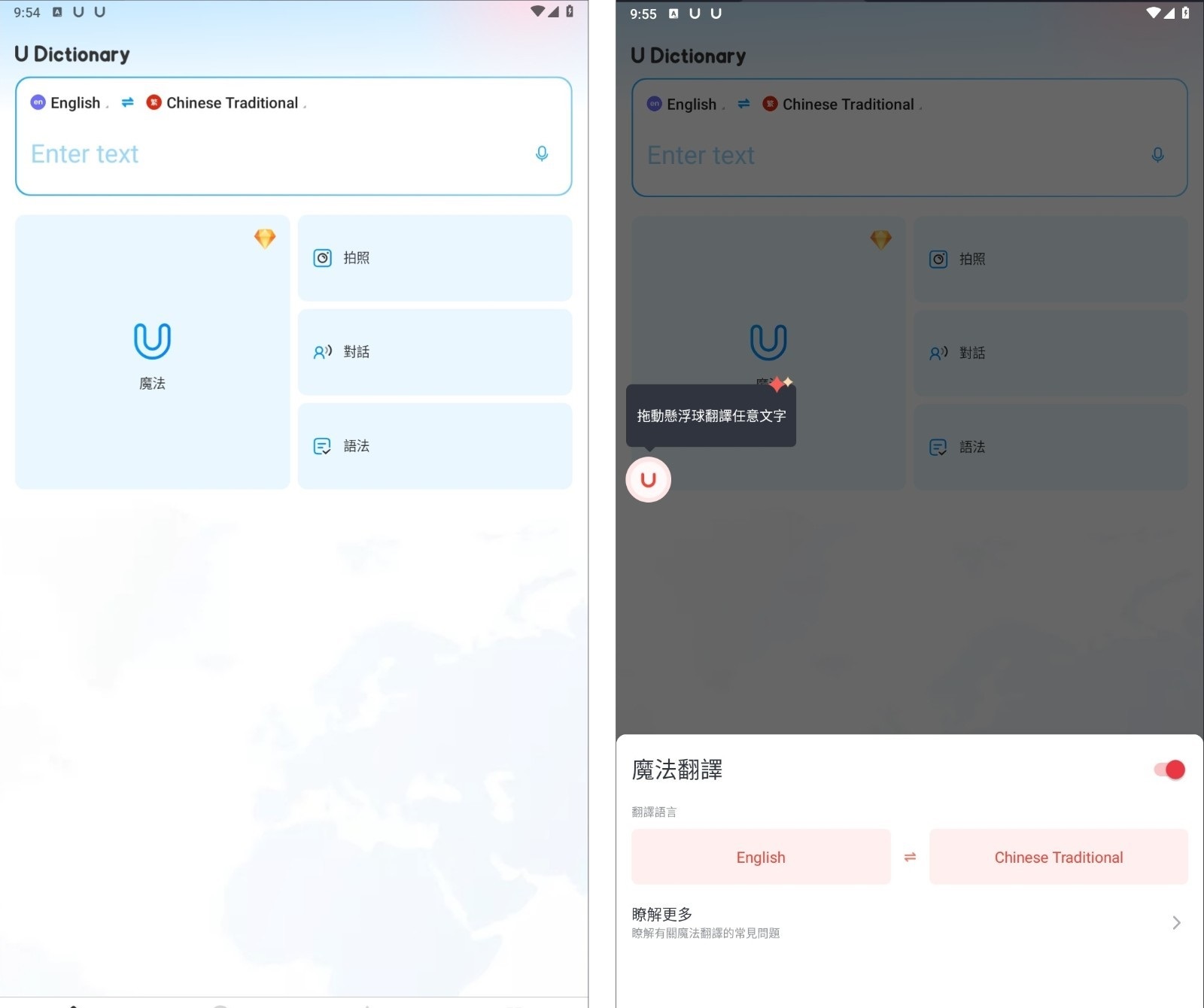Turn off the 魔法翻譯 toggle switch
Image resolution: width=1204 pixels, height=1008 pixels.
(x=1169, y=770)
